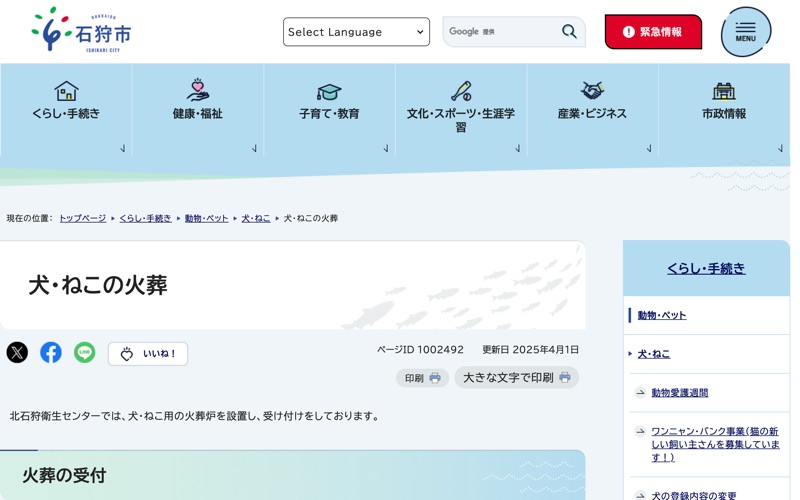Open the 産業・ビジネス navigation menu
This screenshot has height=500, width=800.
(x=592, y=110)
